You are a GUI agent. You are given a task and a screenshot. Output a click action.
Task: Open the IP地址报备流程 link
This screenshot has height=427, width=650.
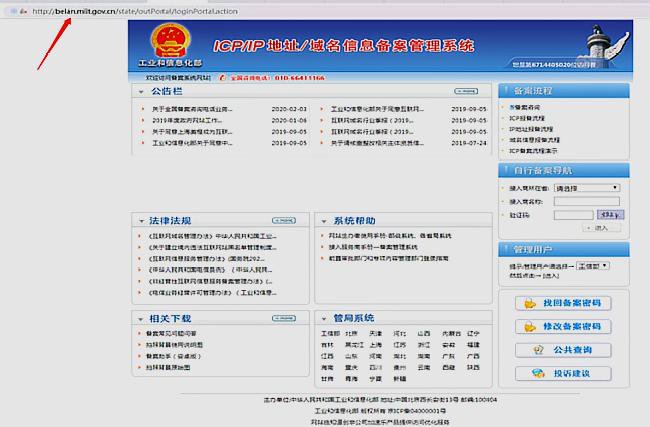click(x=531, y=129)
